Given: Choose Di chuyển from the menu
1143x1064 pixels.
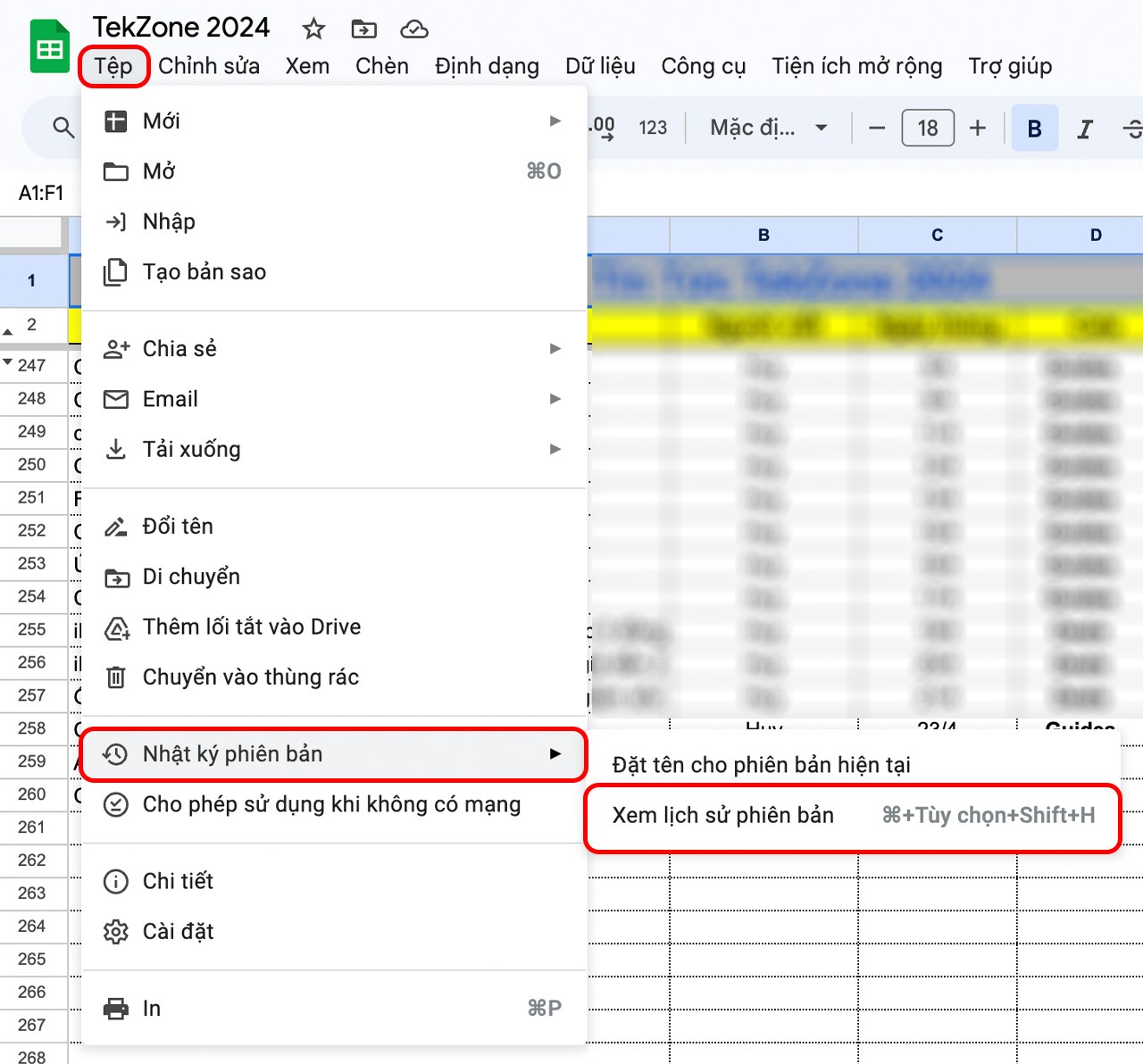Looking at the screenshot, I should [x=334, y=577].
